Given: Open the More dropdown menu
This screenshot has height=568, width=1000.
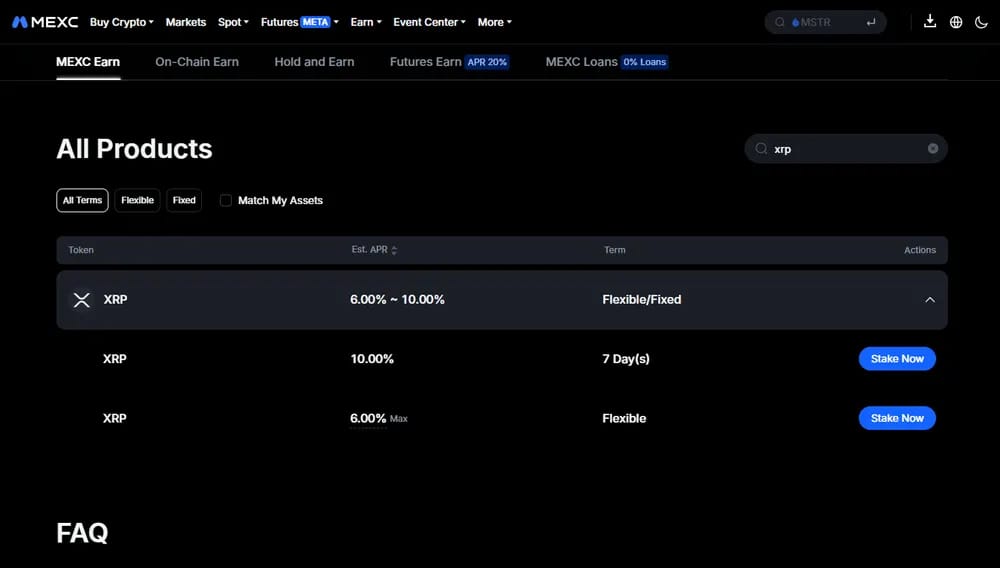Looking at the screenshot, I should 495,22.
